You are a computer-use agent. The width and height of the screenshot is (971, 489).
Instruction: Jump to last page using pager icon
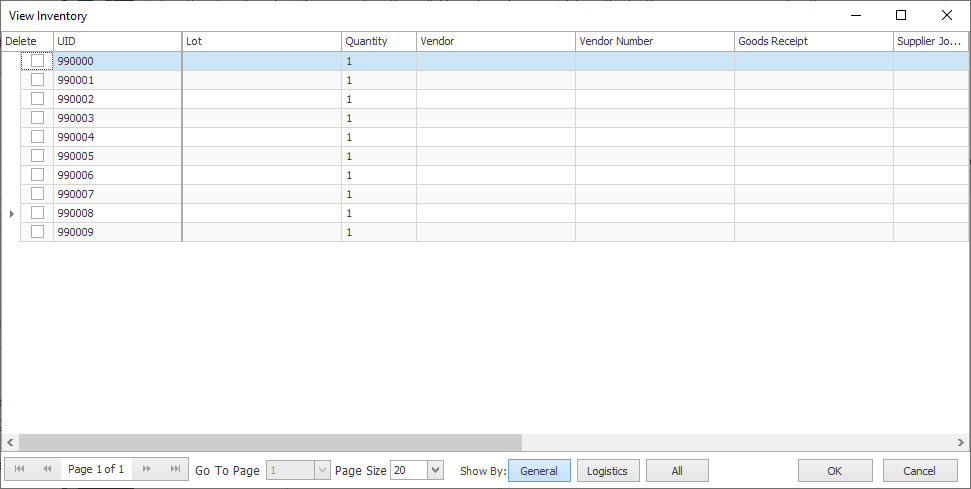[x=175, y=470]
